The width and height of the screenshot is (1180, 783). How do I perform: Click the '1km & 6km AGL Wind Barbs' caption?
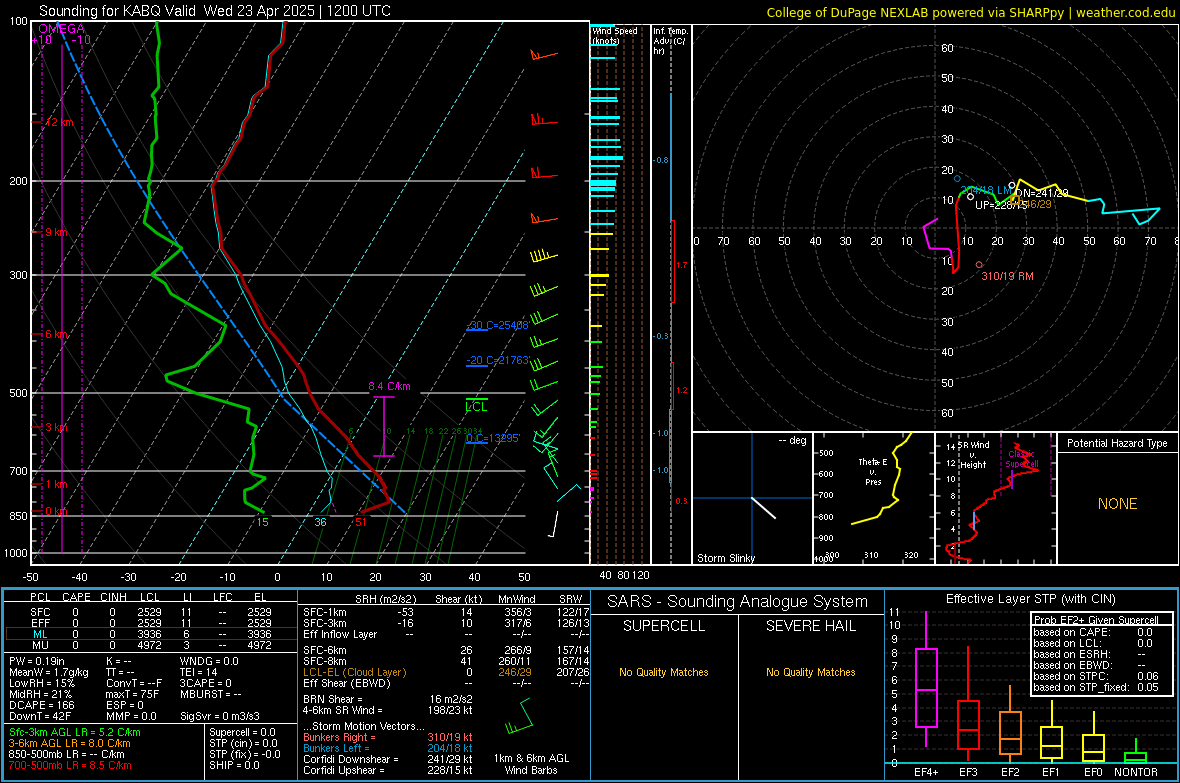coord(531,764)
